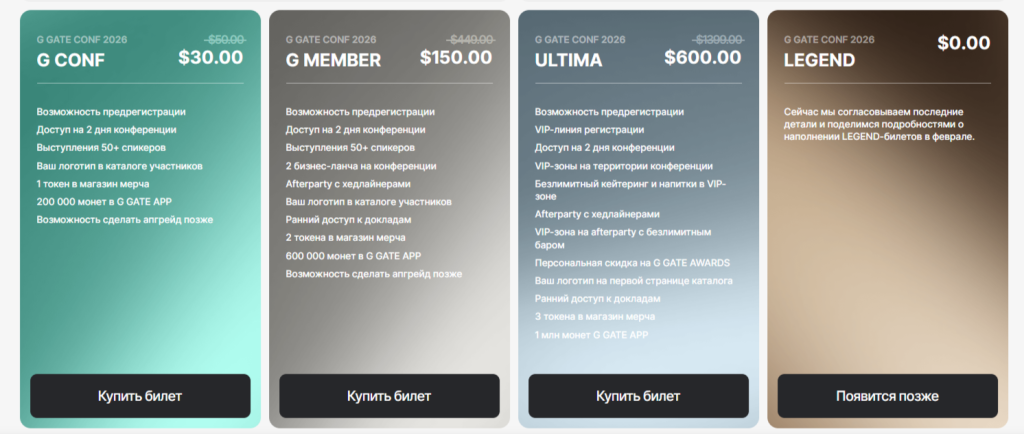Select "Персональная скидка на G GATE AWARDS" line

click(x=632, y=263)
